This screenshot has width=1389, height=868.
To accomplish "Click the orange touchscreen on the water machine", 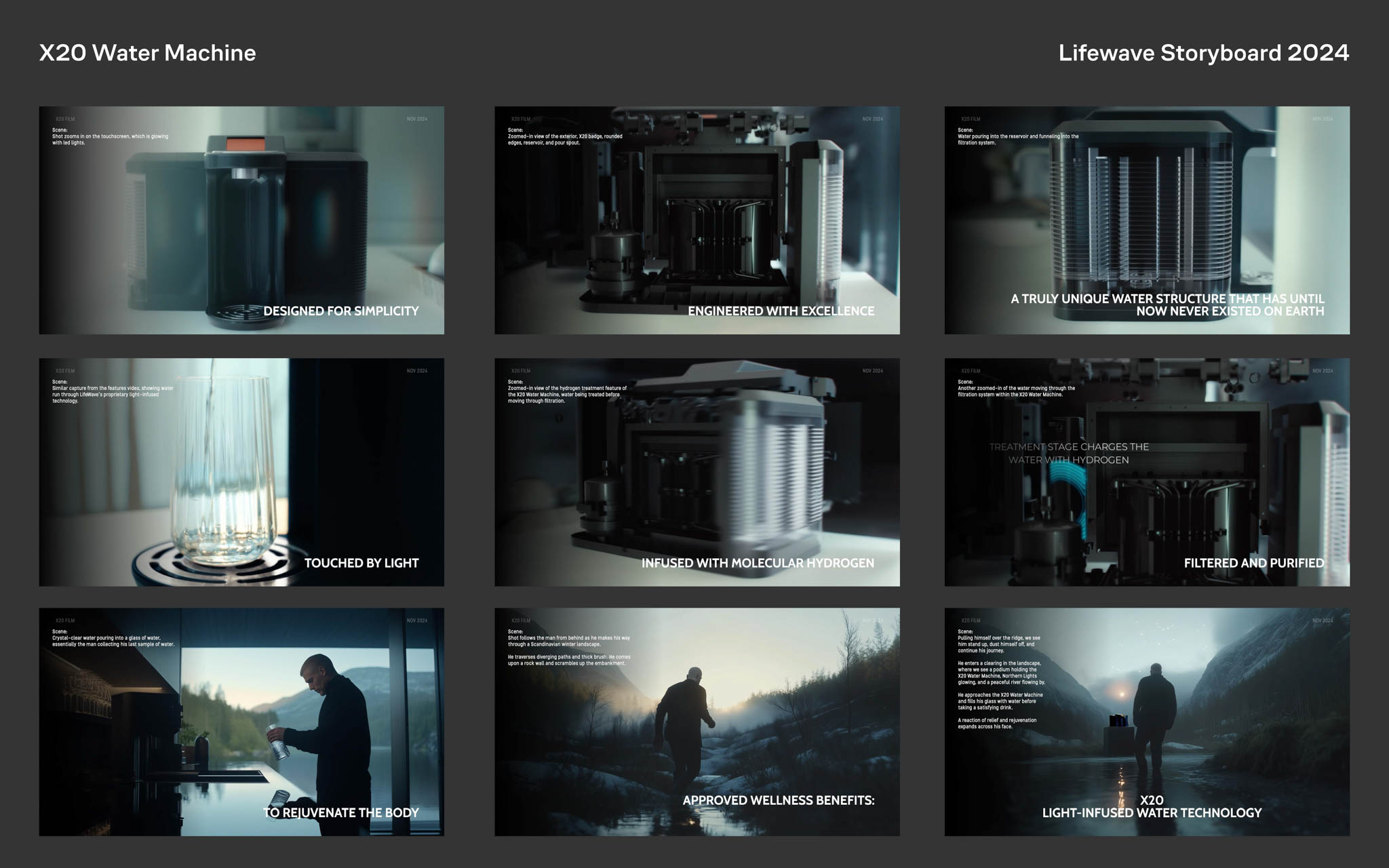I will (246, 144).
